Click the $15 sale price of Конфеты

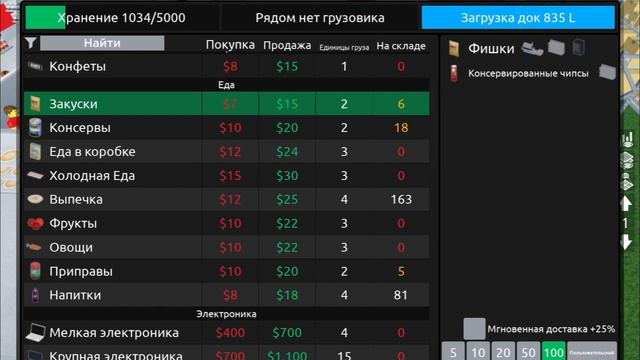pos(287,66)
